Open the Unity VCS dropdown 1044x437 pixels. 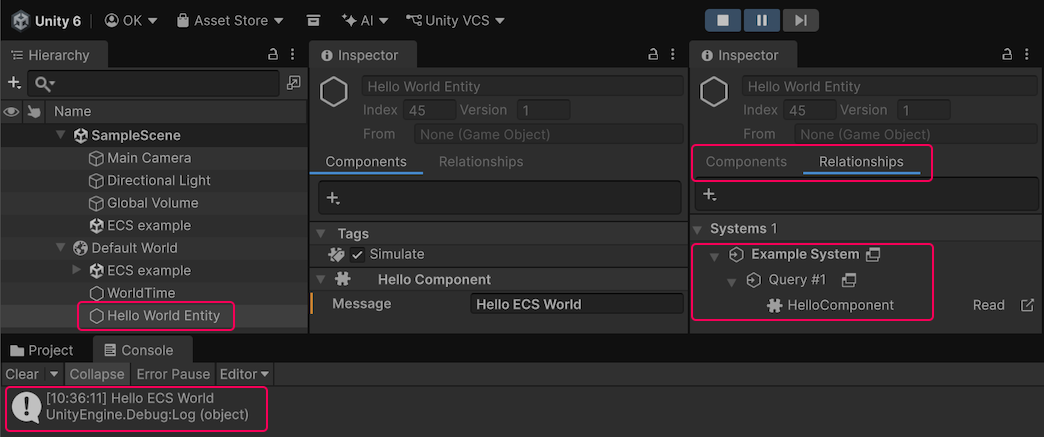point(455,21)
